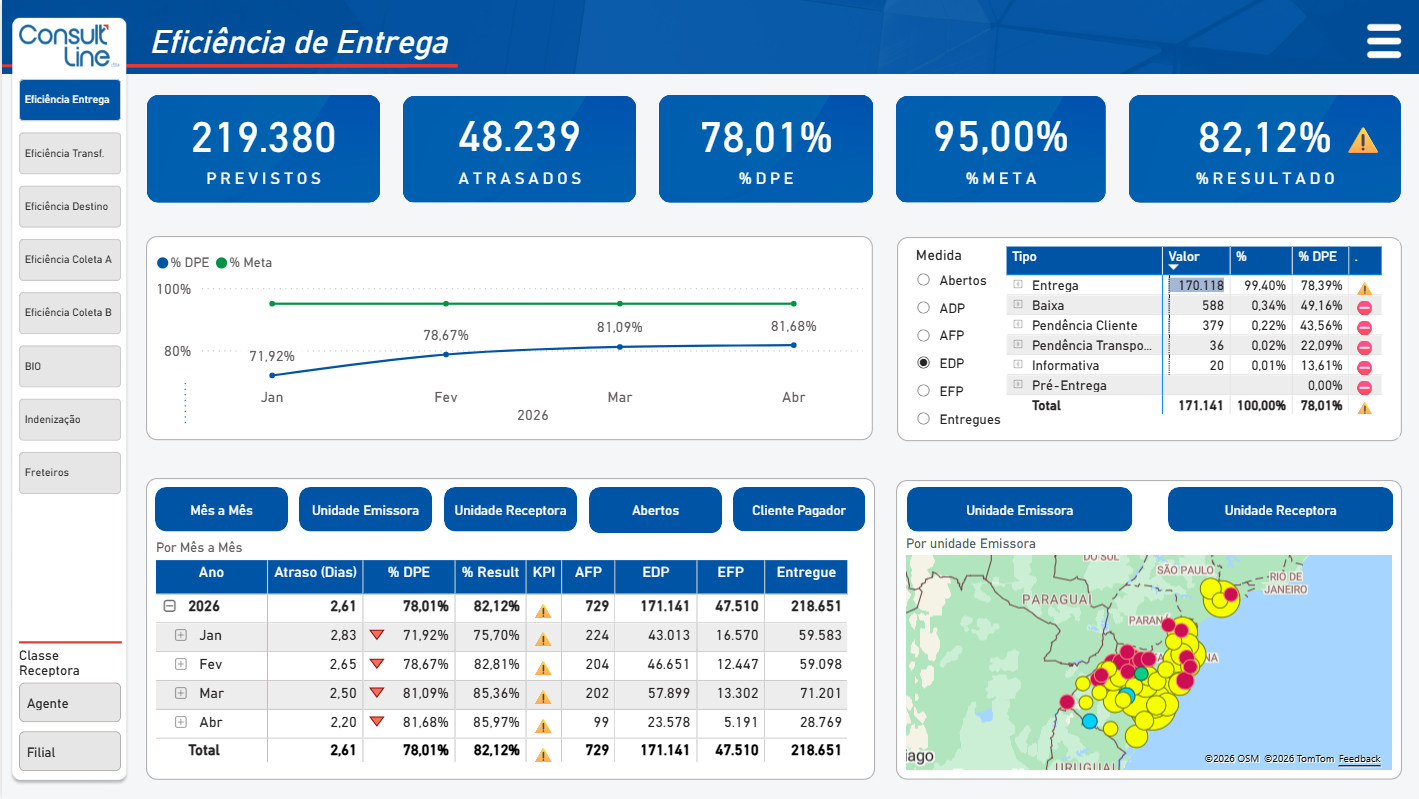Open the map Feedback link
The width and height of the screenshot is (1419, 799).
click(x=1359, y=759)
